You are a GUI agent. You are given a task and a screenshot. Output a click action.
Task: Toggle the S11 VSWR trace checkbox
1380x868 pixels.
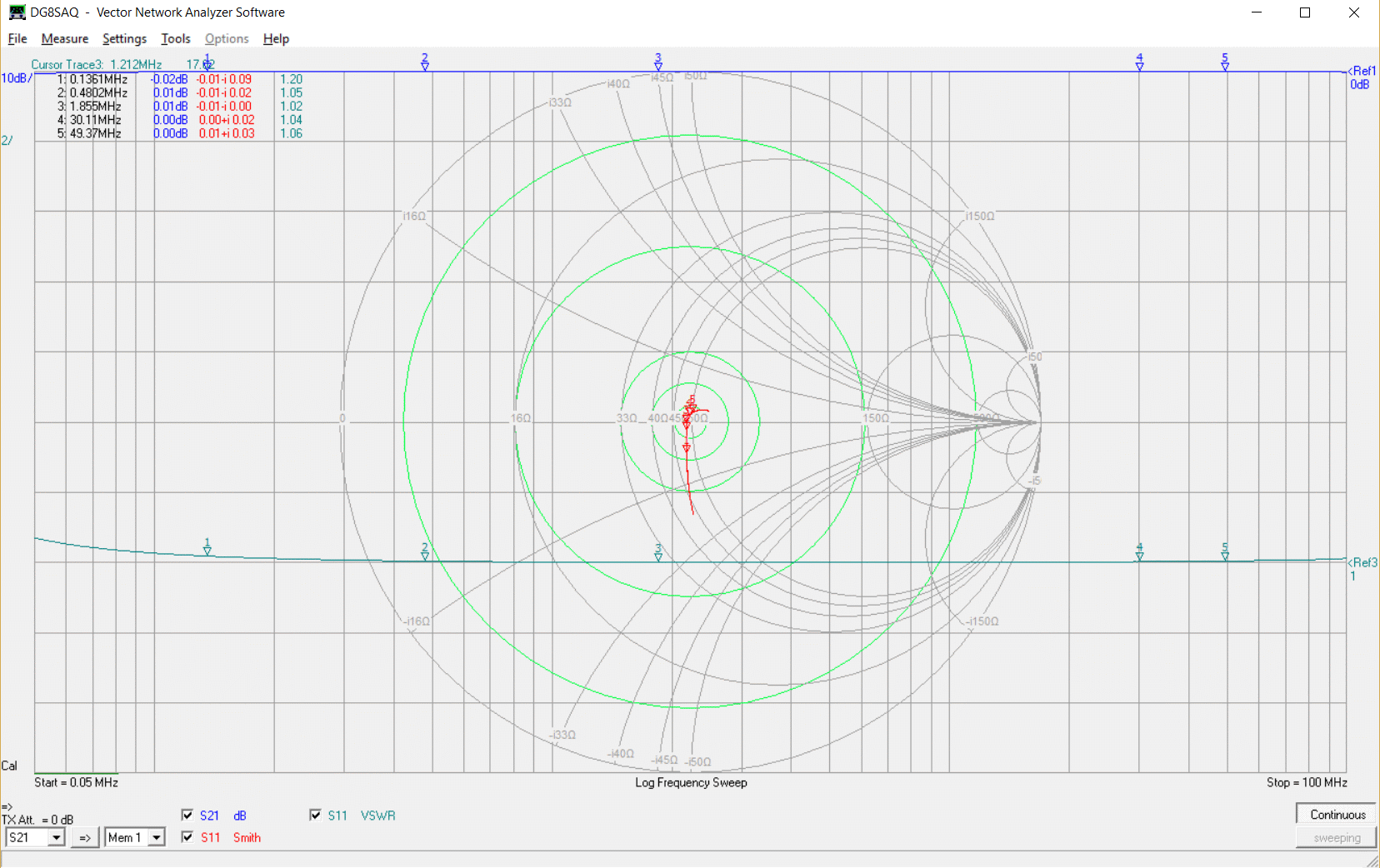tap(315, 816)
